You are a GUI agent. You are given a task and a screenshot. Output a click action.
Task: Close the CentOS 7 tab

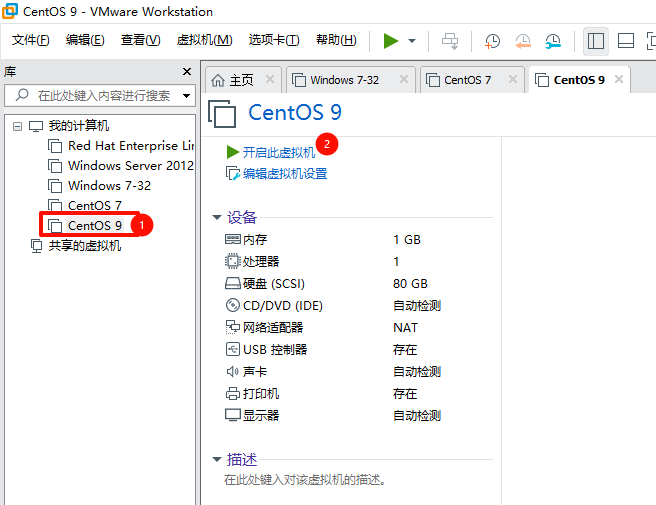click(512, 79)
